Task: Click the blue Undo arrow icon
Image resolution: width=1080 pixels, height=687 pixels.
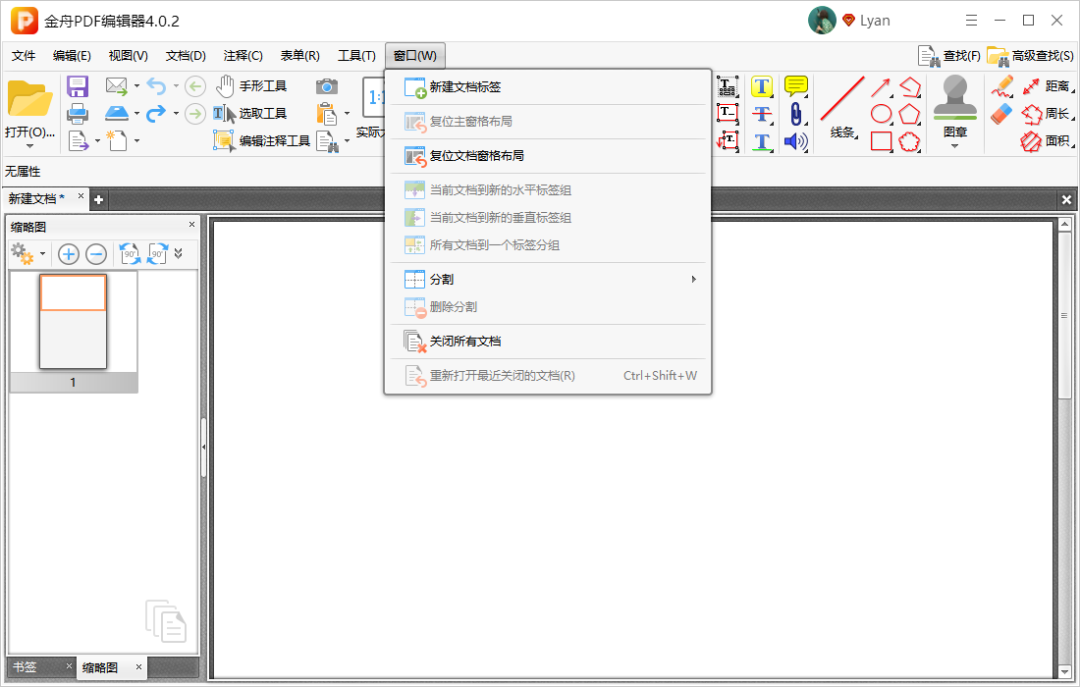Action: click(156, 86)
